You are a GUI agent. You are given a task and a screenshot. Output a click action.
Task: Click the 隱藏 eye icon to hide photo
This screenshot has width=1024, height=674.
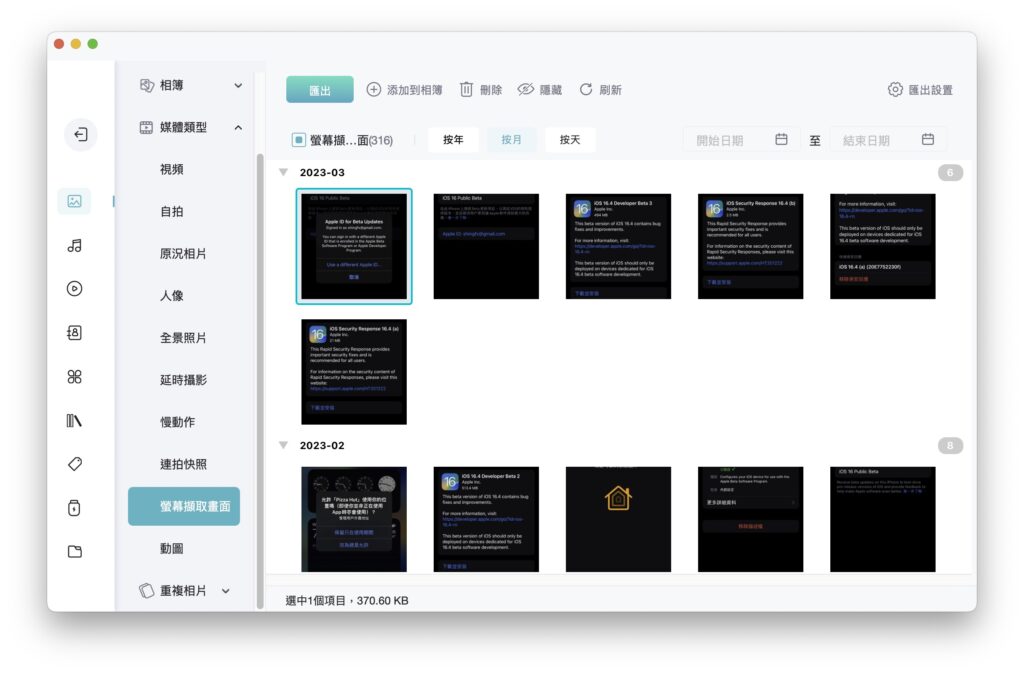526,89
